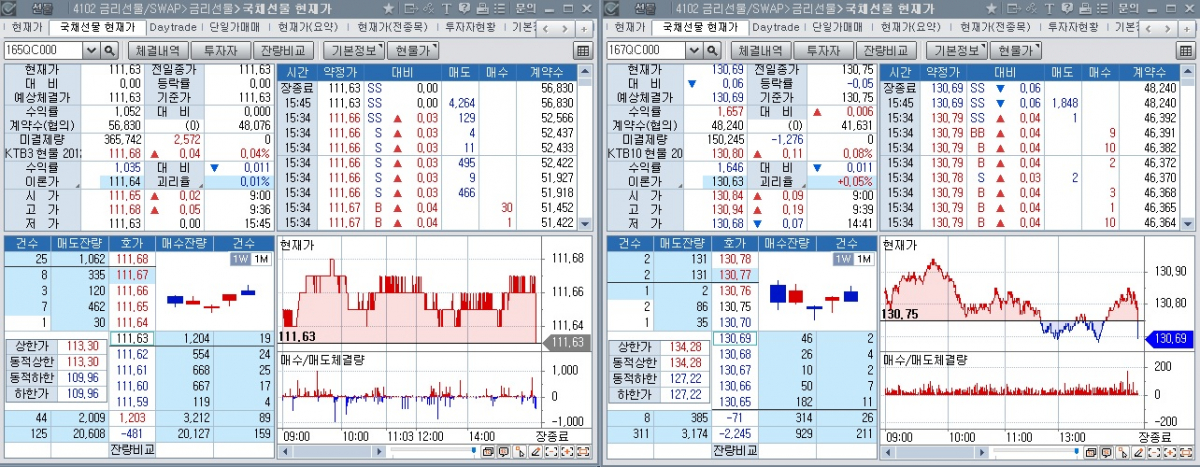Open the help question-bubble icon in the left window

pos(464,8)
